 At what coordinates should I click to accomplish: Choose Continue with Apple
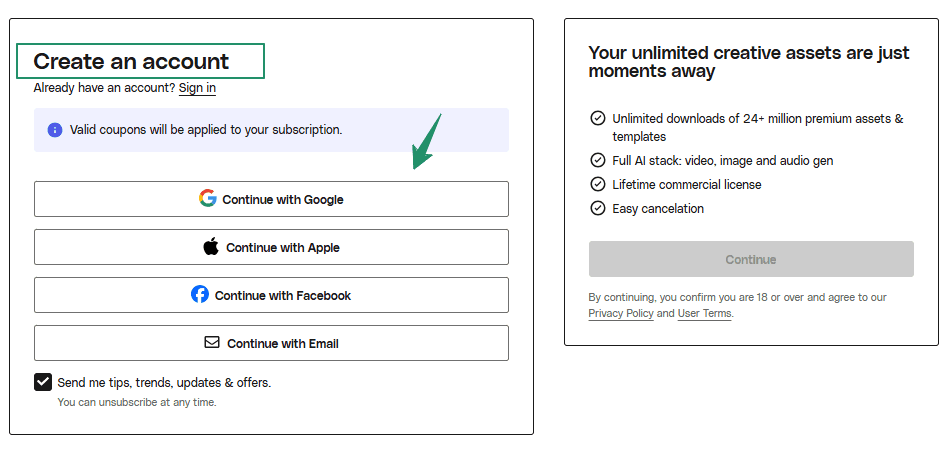point(271,247)
